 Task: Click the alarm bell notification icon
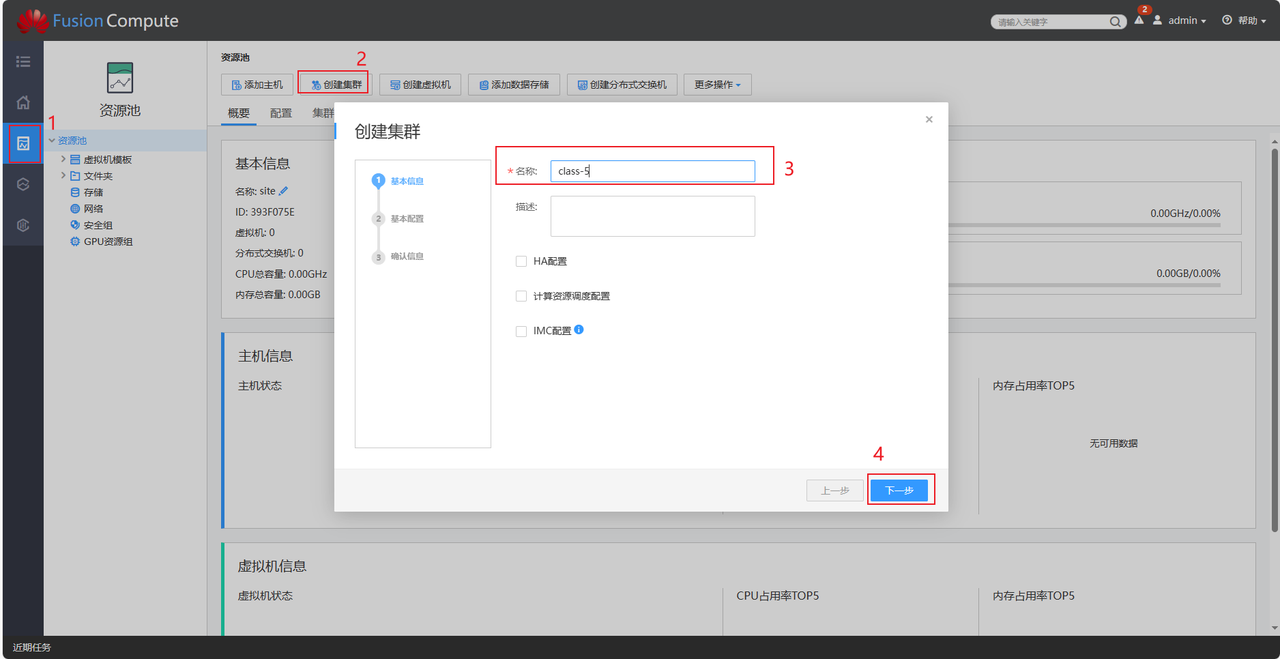[1139, 21]
